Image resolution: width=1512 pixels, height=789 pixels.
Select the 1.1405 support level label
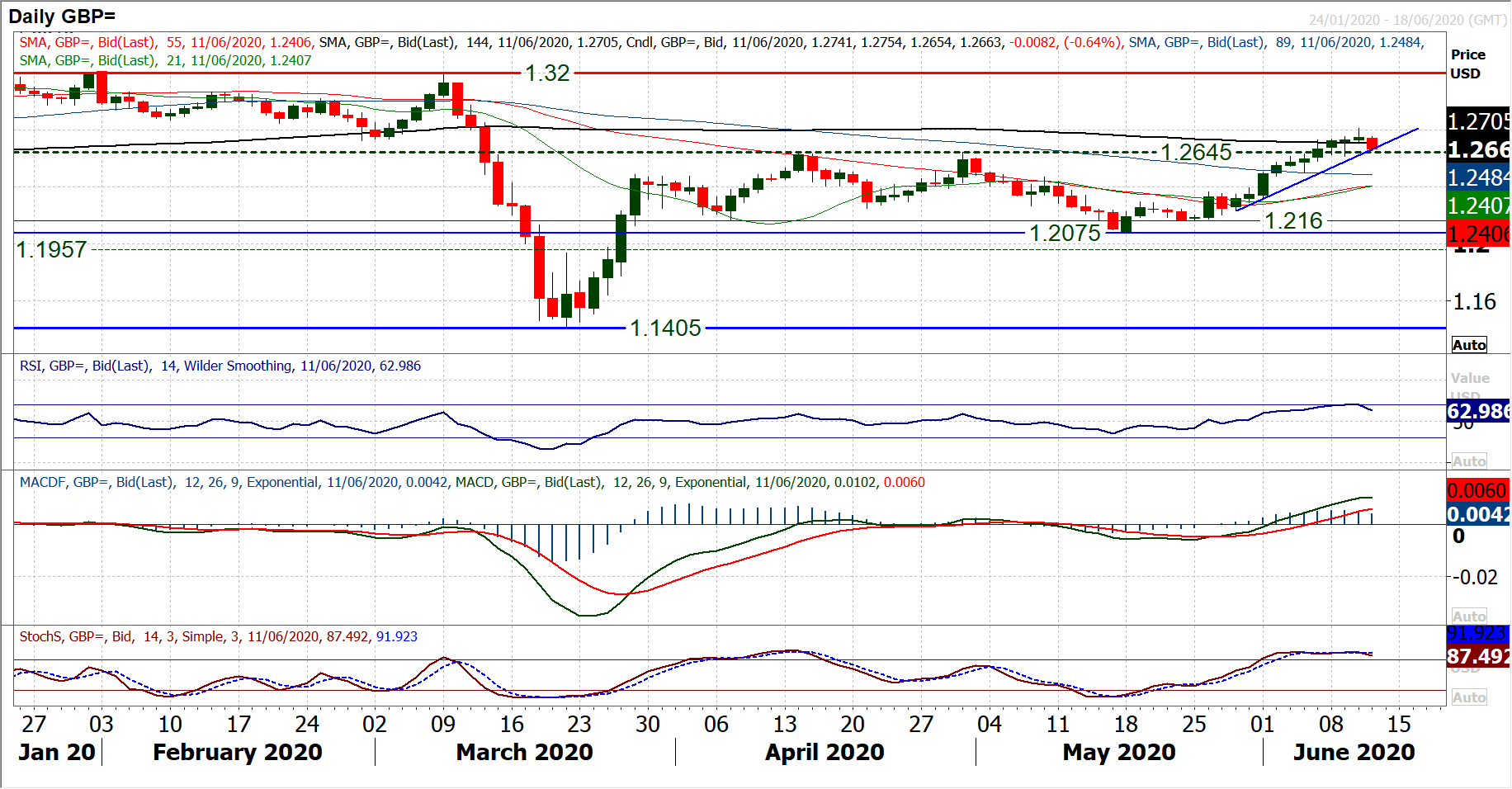[x=665, y=328]
